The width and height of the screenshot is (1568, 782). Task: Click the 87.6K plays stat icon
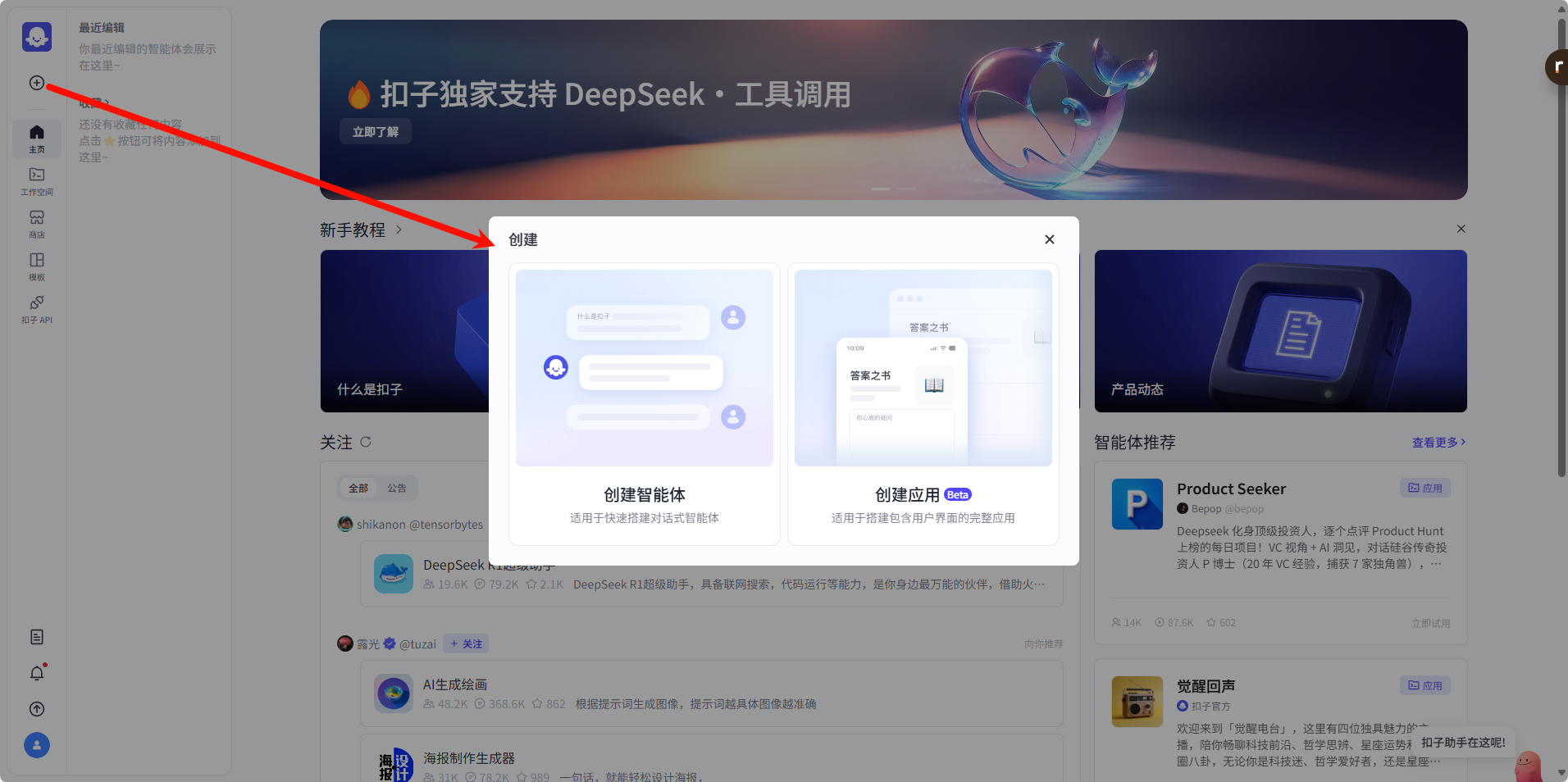[x=1160, y=623]
